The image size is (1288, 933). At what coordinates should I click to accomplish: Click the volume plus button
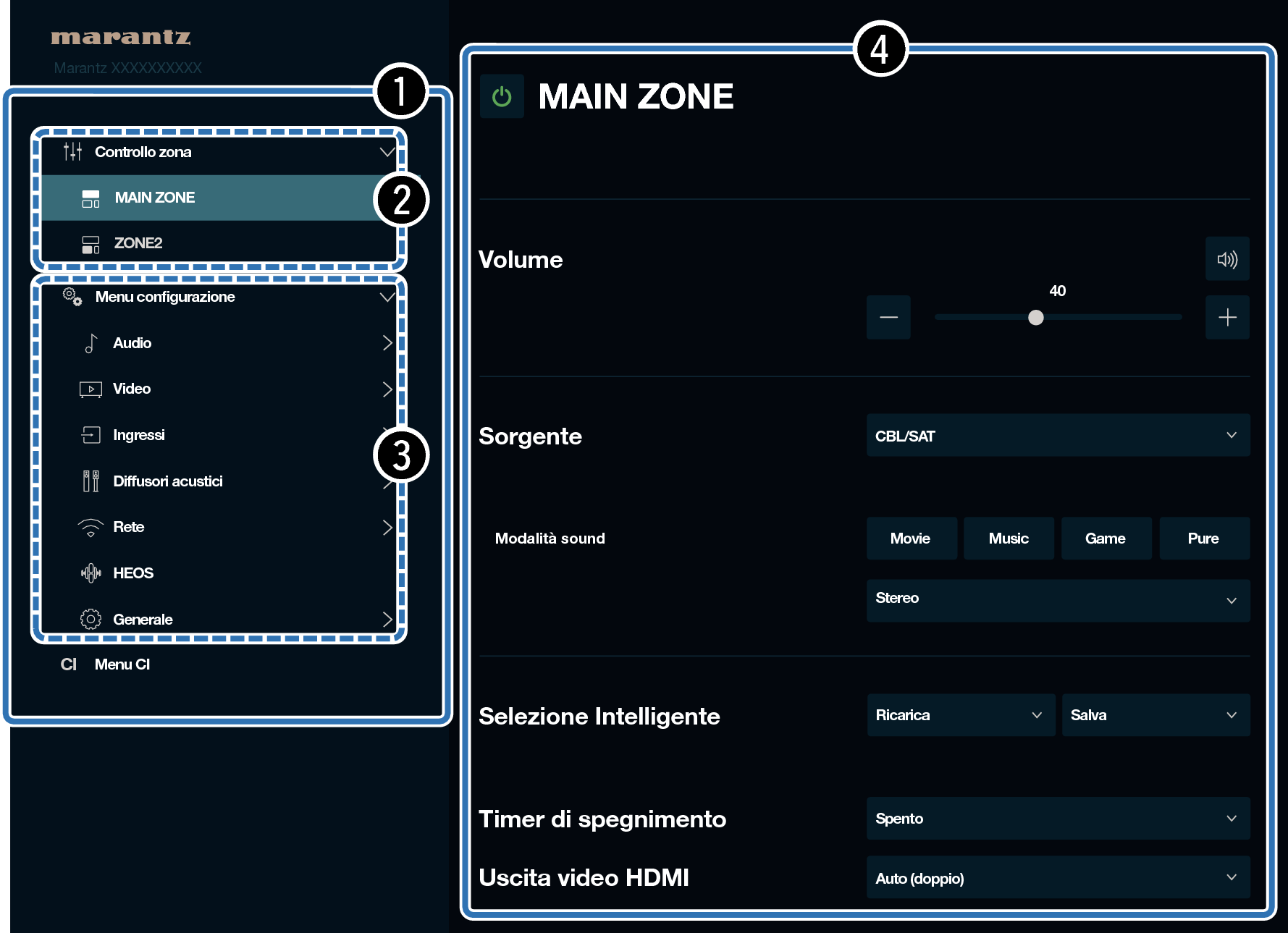coord(1227,317)
